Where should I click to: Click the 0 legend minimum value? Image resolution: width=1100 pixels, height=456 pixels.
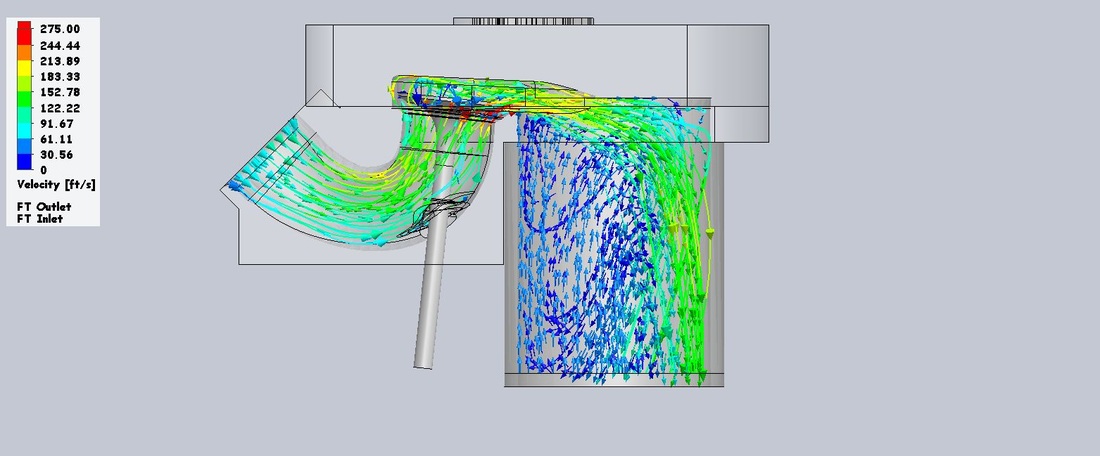coord(43,170)
